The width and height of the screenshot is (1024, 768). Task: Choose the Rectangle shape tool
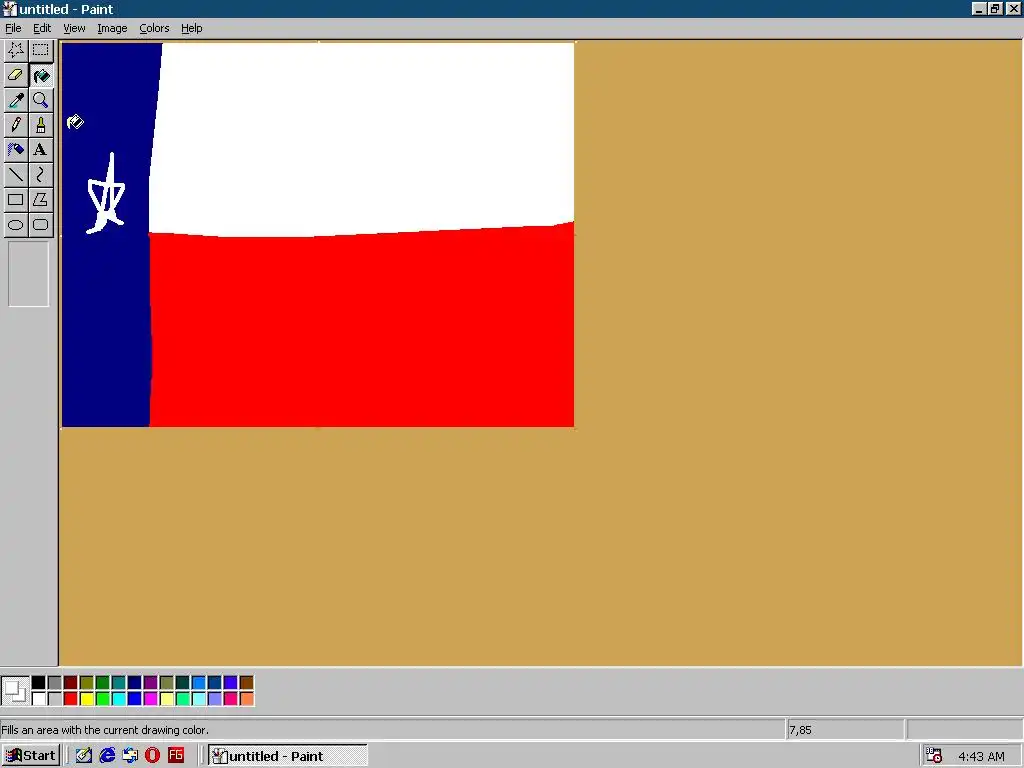[16, 199]
